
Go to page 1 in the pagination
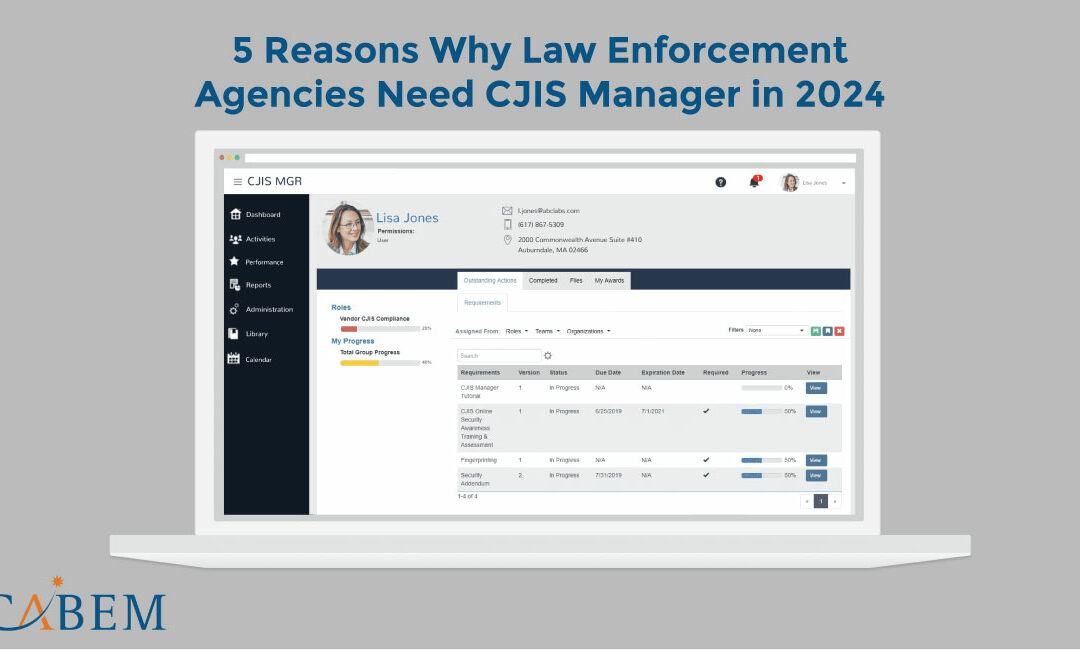point(820,501)
